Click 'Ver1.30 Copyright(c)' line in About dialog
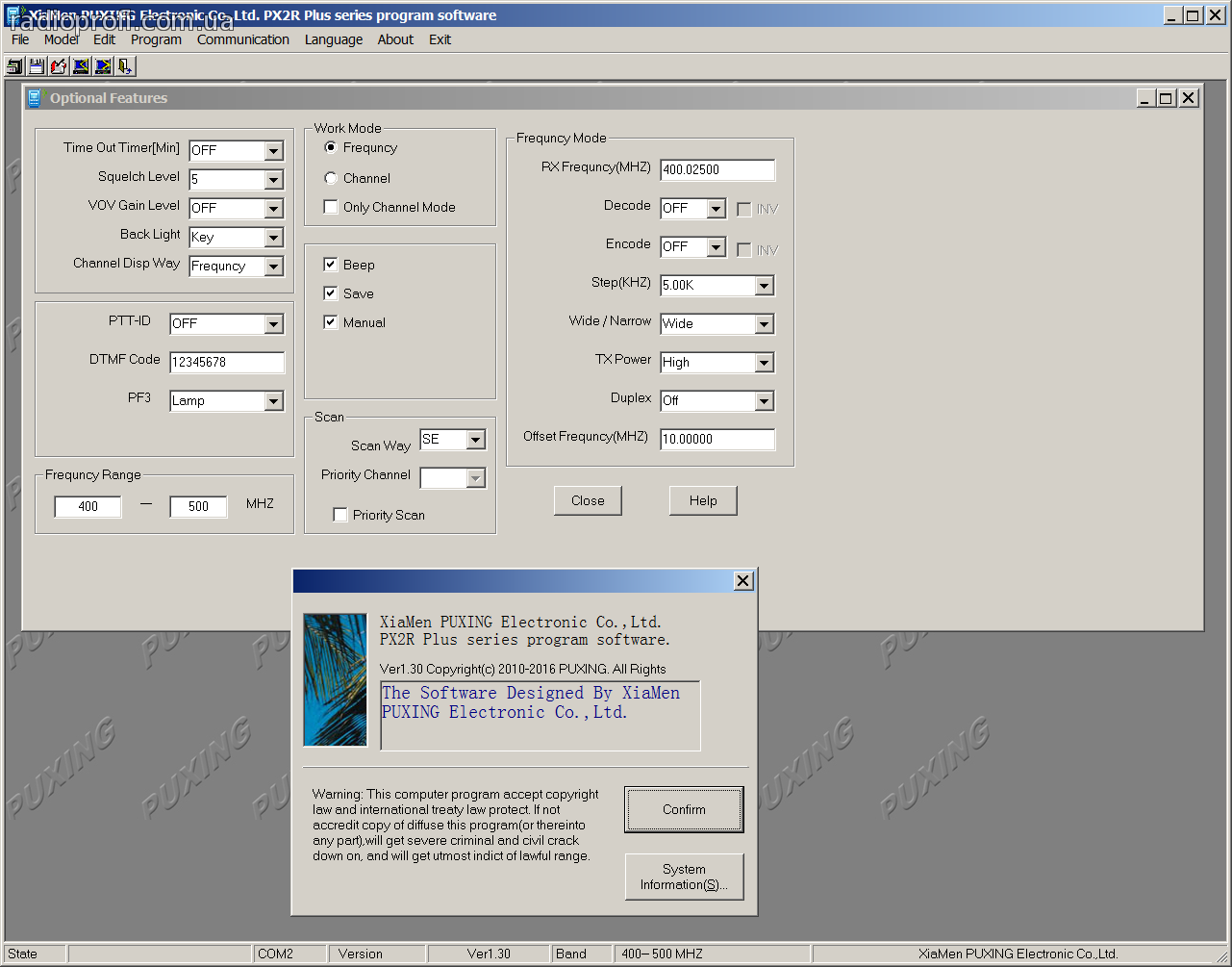This screenshot has width=1232, height=967. coord(522,669)
